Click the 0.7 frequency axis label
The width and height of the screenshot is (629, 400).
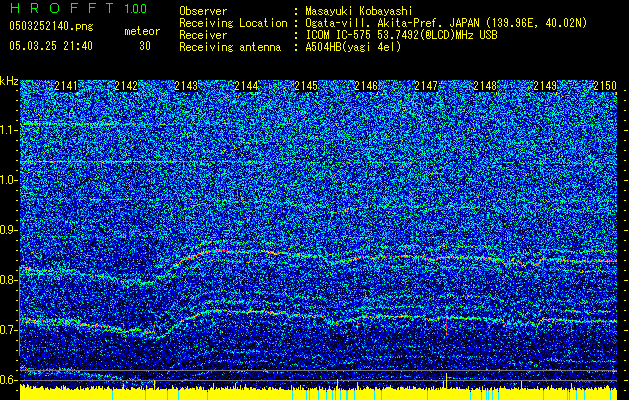pyautogui.click(x=8, y=330)
